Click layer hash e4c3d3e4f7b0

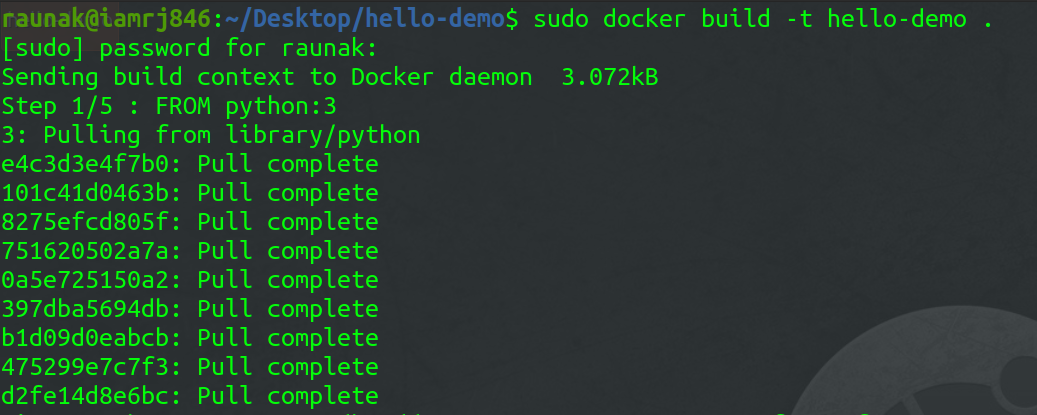point(94,164)
